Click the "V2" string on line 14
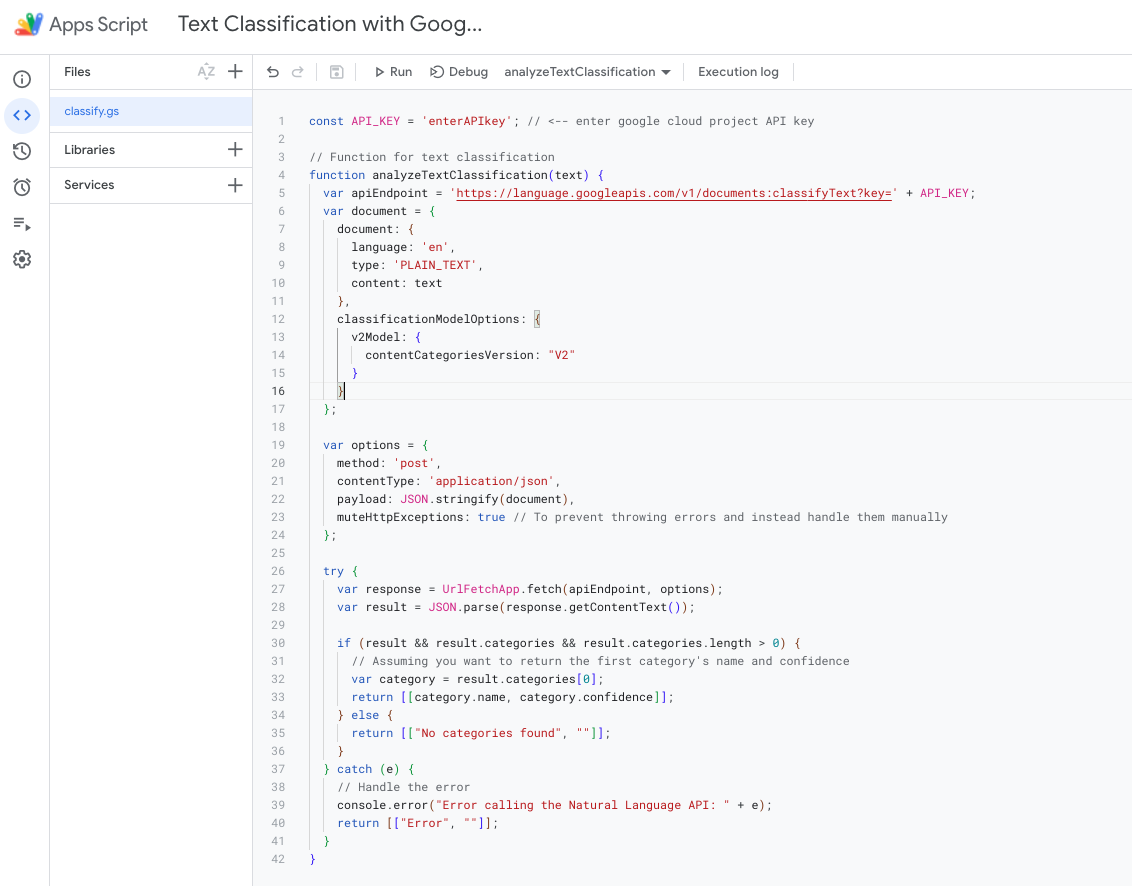Image resolution: width=1132 pixels, height=886 pixels. [562, 355]
